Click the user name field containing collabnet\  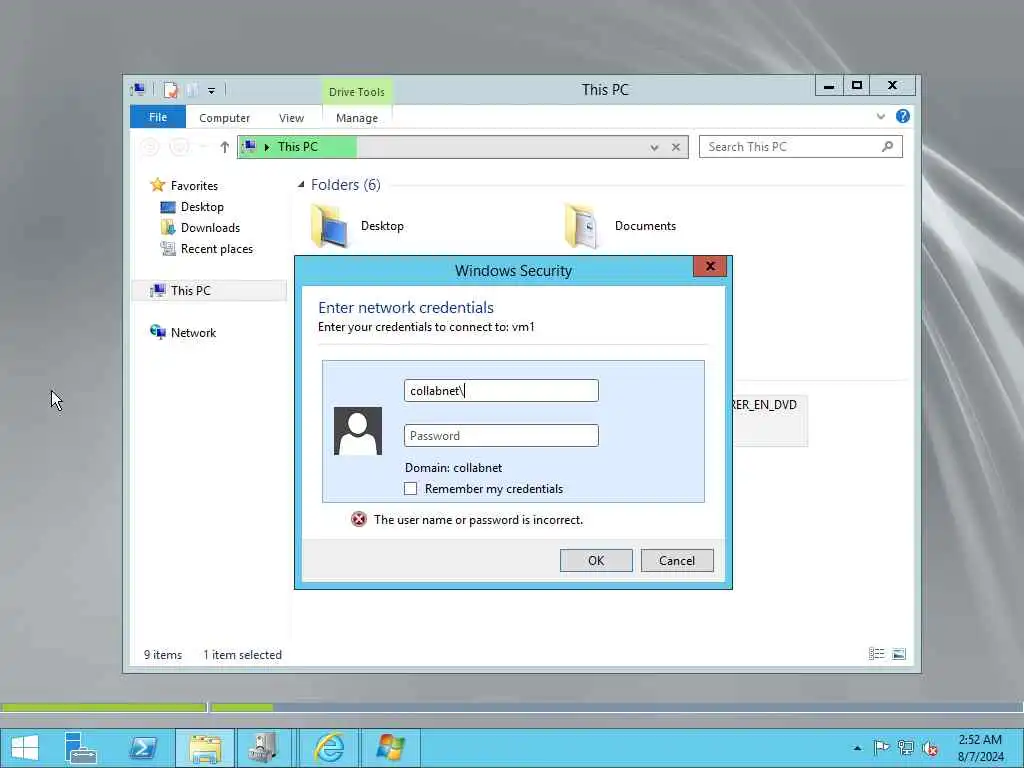click(501, 391)
